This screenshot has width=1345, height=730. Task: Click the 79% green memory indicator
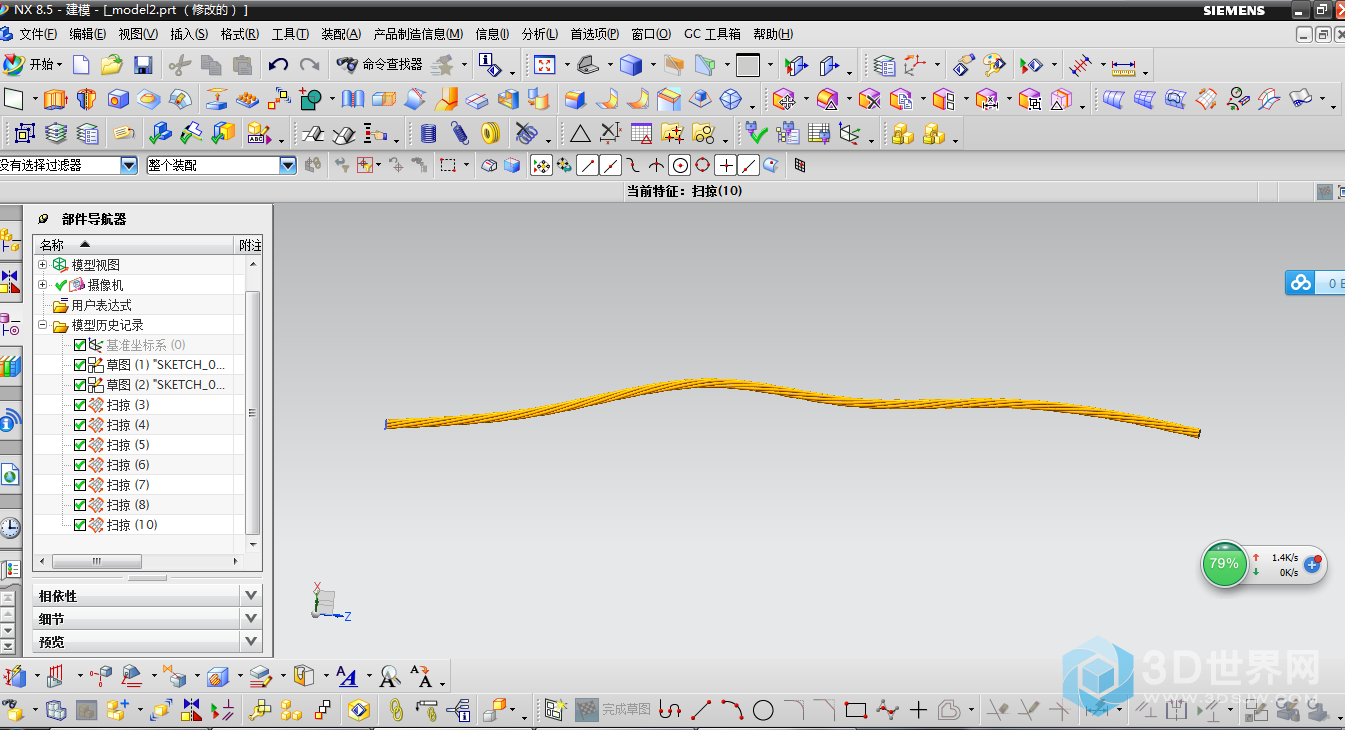pos(1224,564)
